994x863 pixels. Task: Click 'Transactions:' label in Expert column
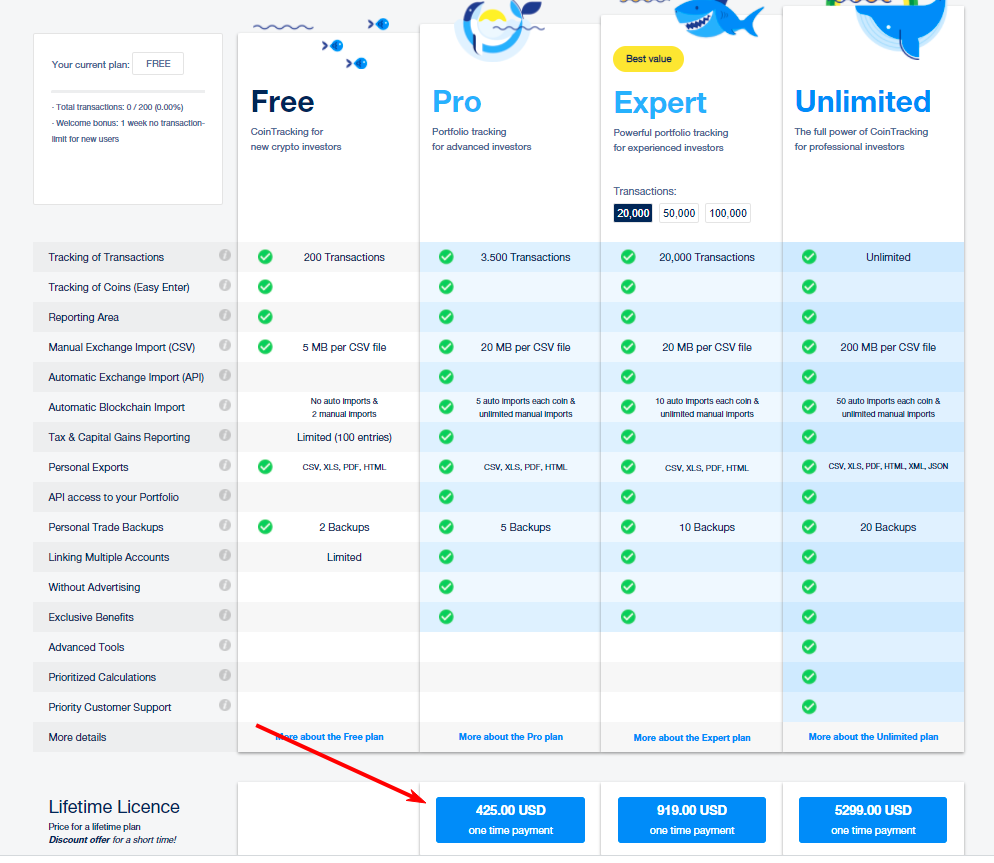tap(645, 191)
